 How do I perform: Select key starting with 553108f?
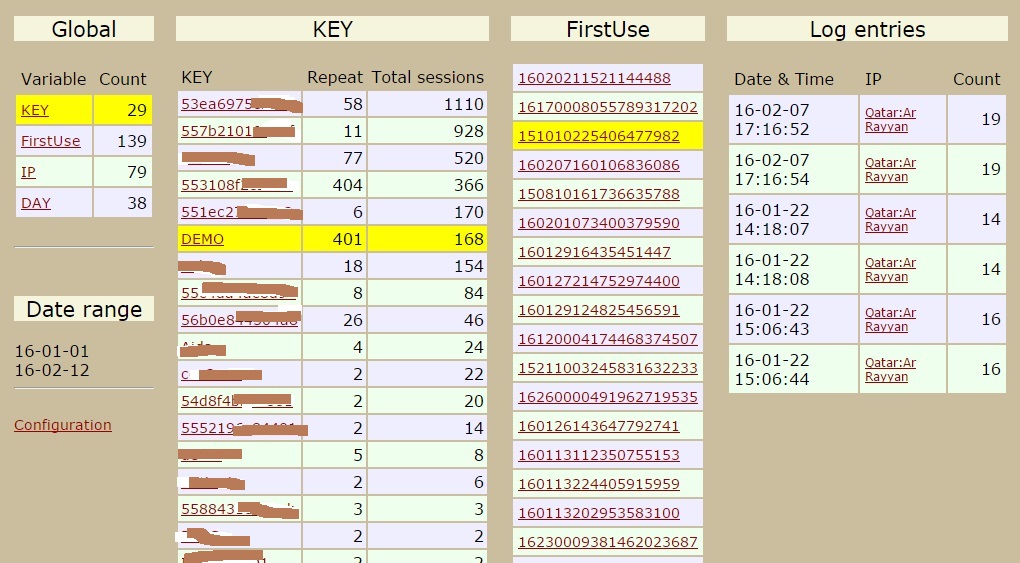tap(212, 185)
